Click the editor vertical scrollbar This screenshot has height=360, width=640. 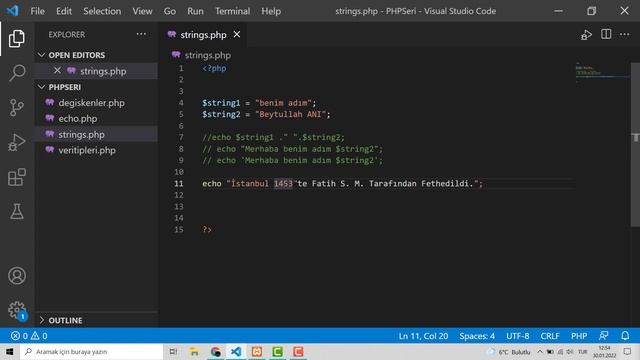[635, 144]
